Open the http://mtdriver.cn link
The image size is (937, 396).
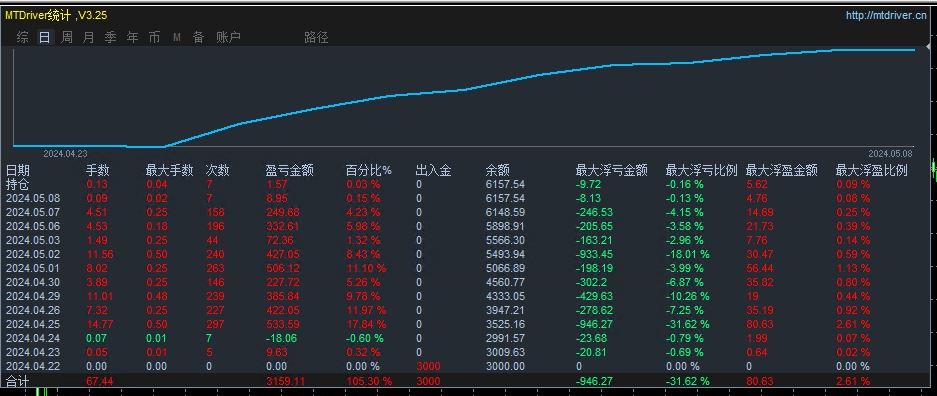point(886,16)
